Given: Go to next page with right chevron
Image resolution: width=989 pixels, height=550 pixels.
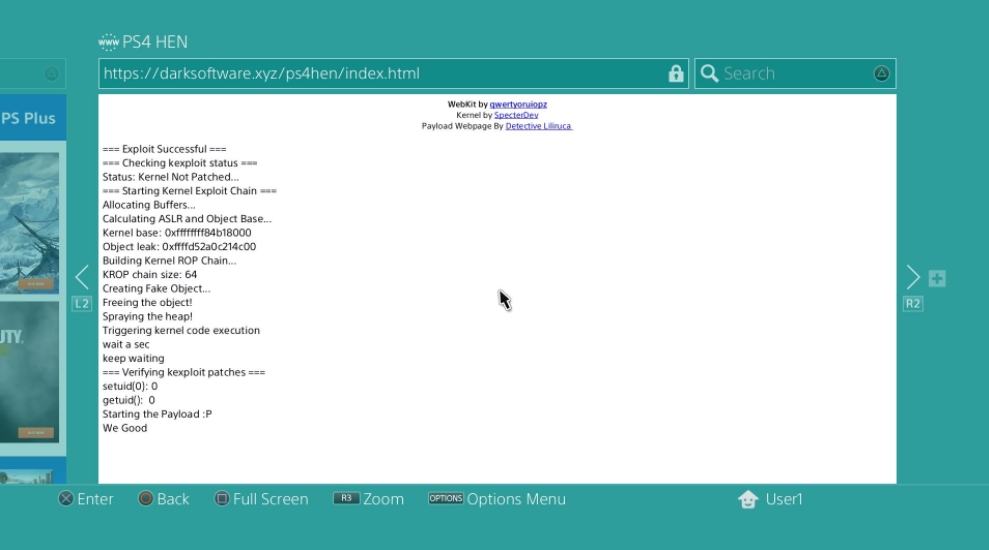Looking at the screenshot, I should [912, 278].
